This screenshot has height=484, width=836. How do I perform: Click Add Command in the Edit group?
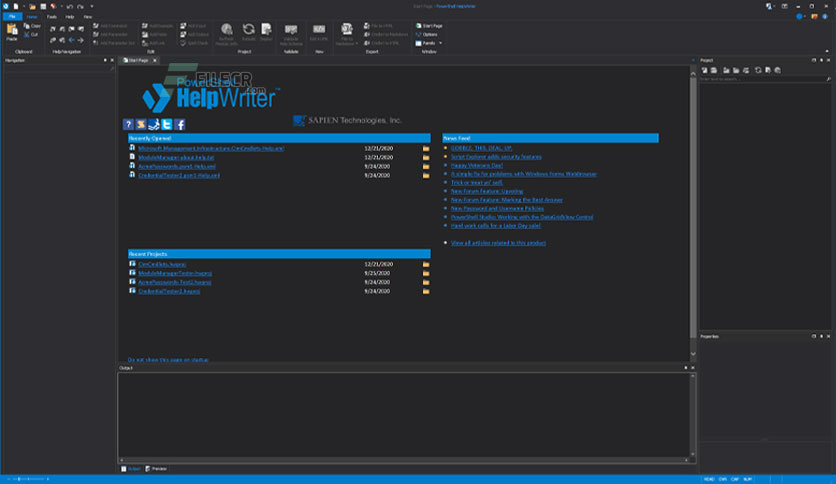110,26
